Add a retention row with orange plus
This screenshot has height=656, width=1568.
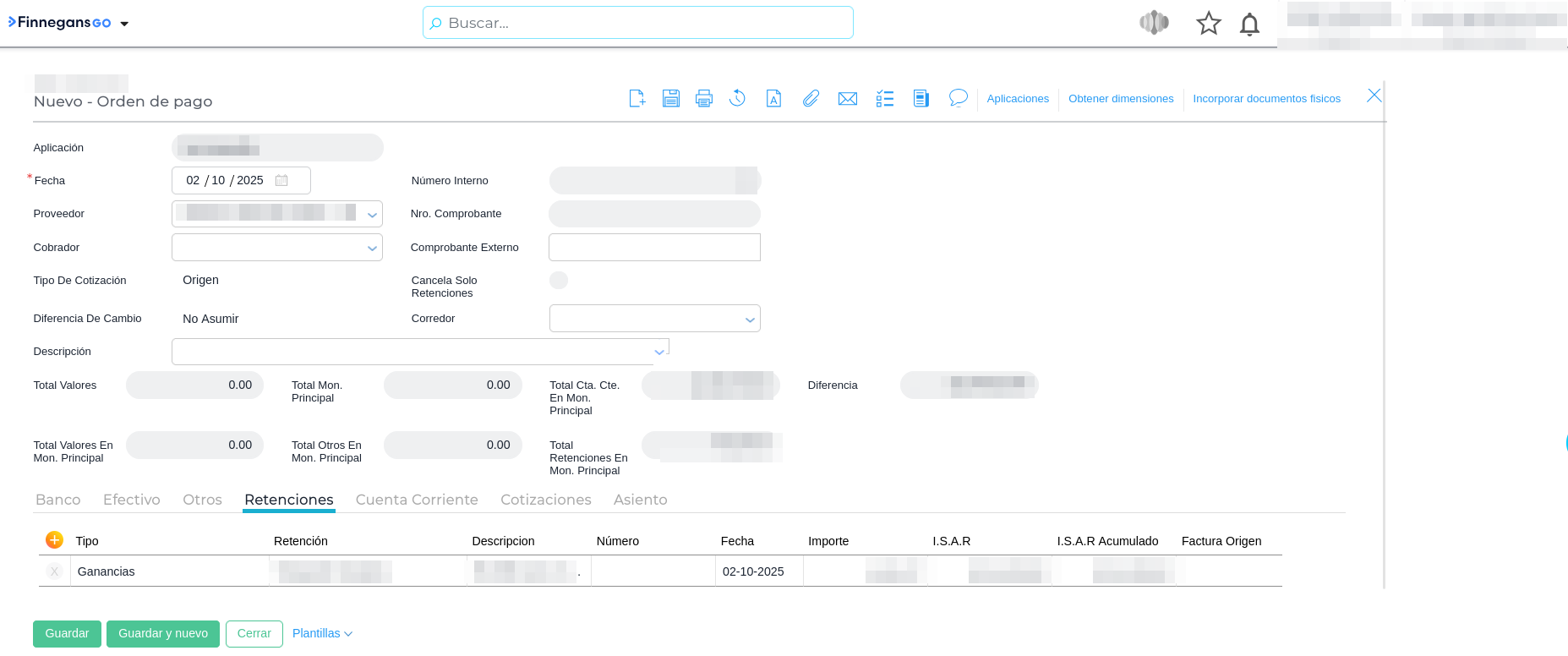(54, 540)
